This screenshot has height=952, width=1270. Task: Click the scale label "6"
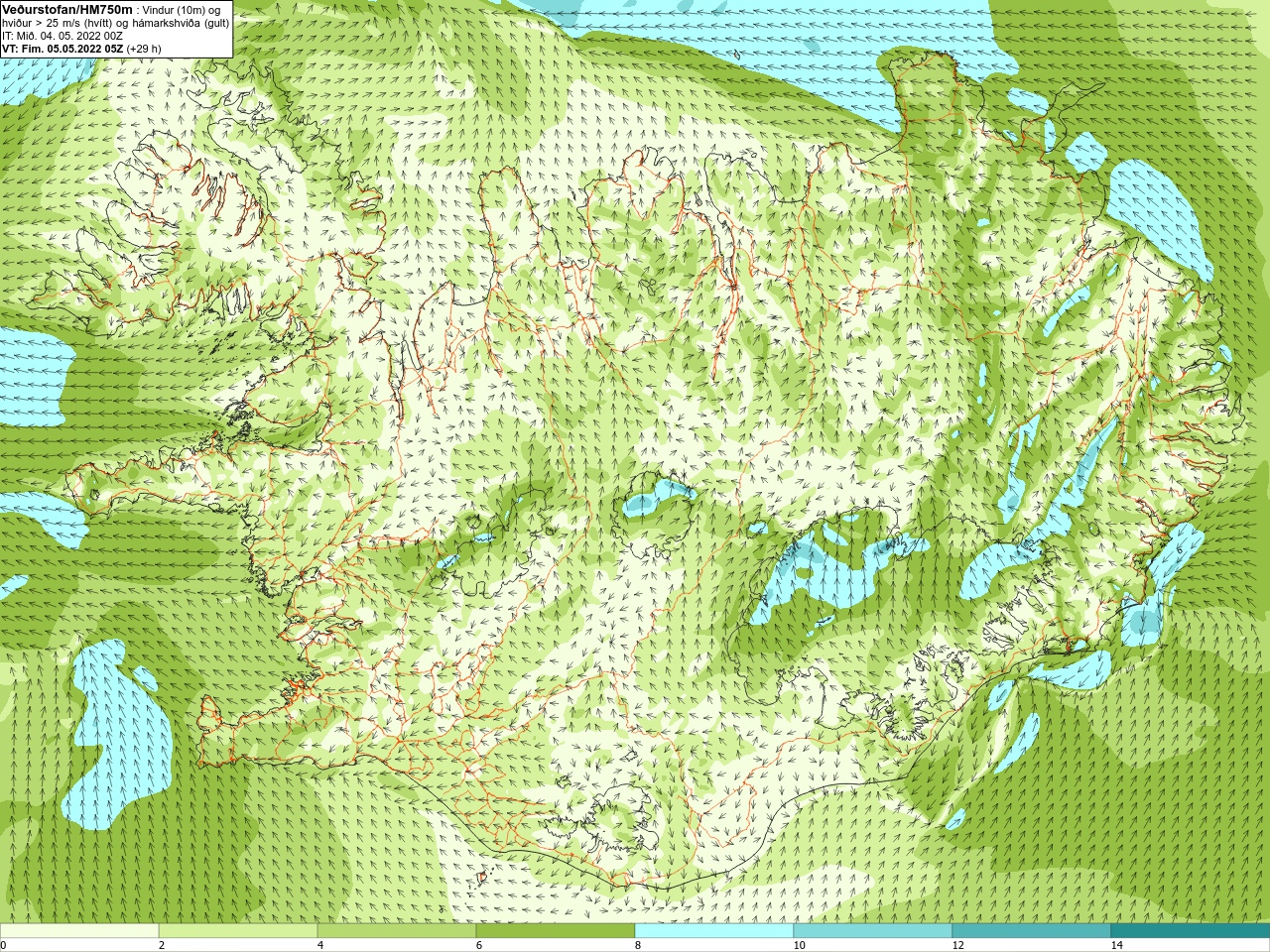click(479, 945)
